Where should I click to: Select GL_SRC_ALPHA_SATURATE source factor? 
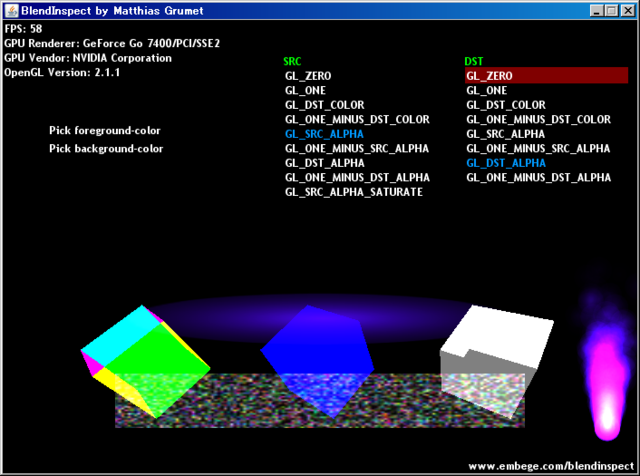click(x=354, y=192)
